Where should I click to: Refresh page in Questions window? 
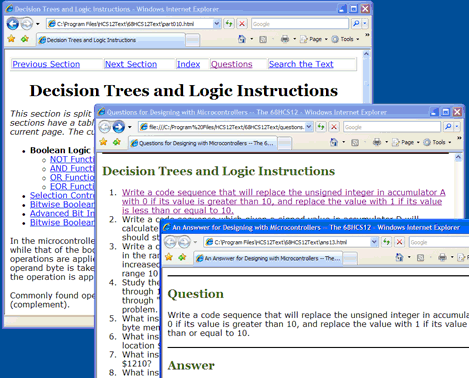point(321,127)
